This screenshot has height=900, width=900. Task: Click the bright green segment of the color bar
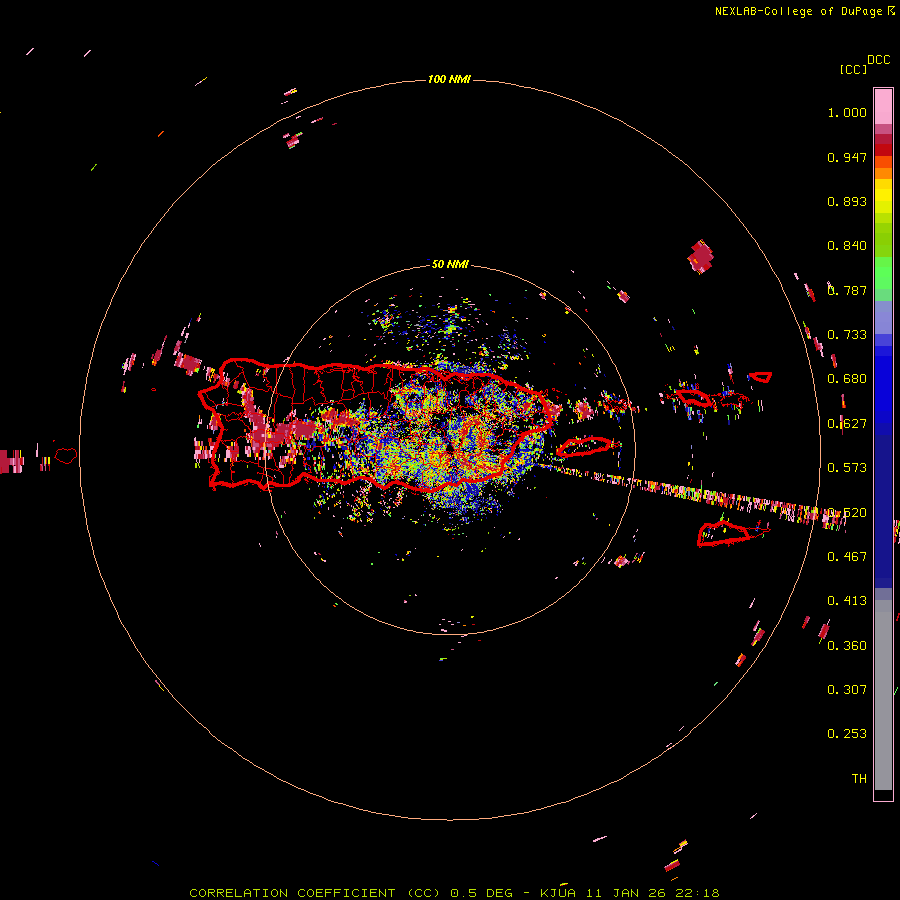coord(883,273)
